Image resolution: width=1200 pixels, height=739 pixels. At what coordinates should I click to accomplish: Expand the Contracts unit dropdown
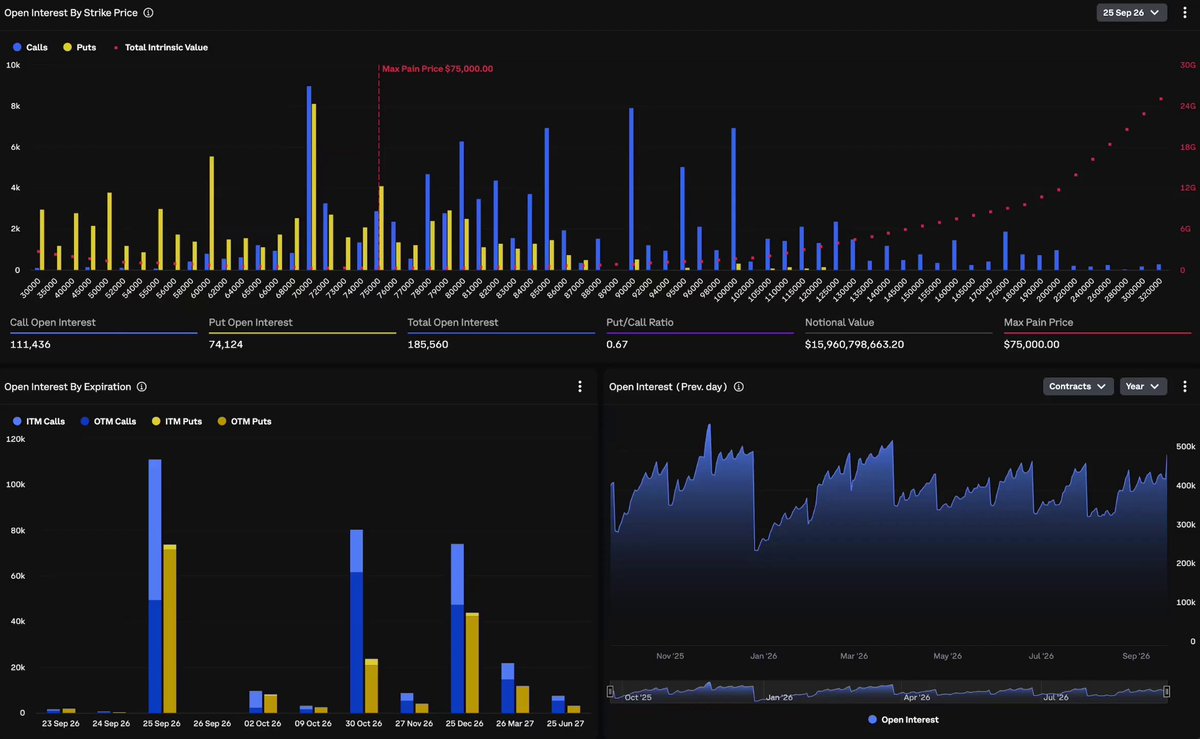(1078, 387)
